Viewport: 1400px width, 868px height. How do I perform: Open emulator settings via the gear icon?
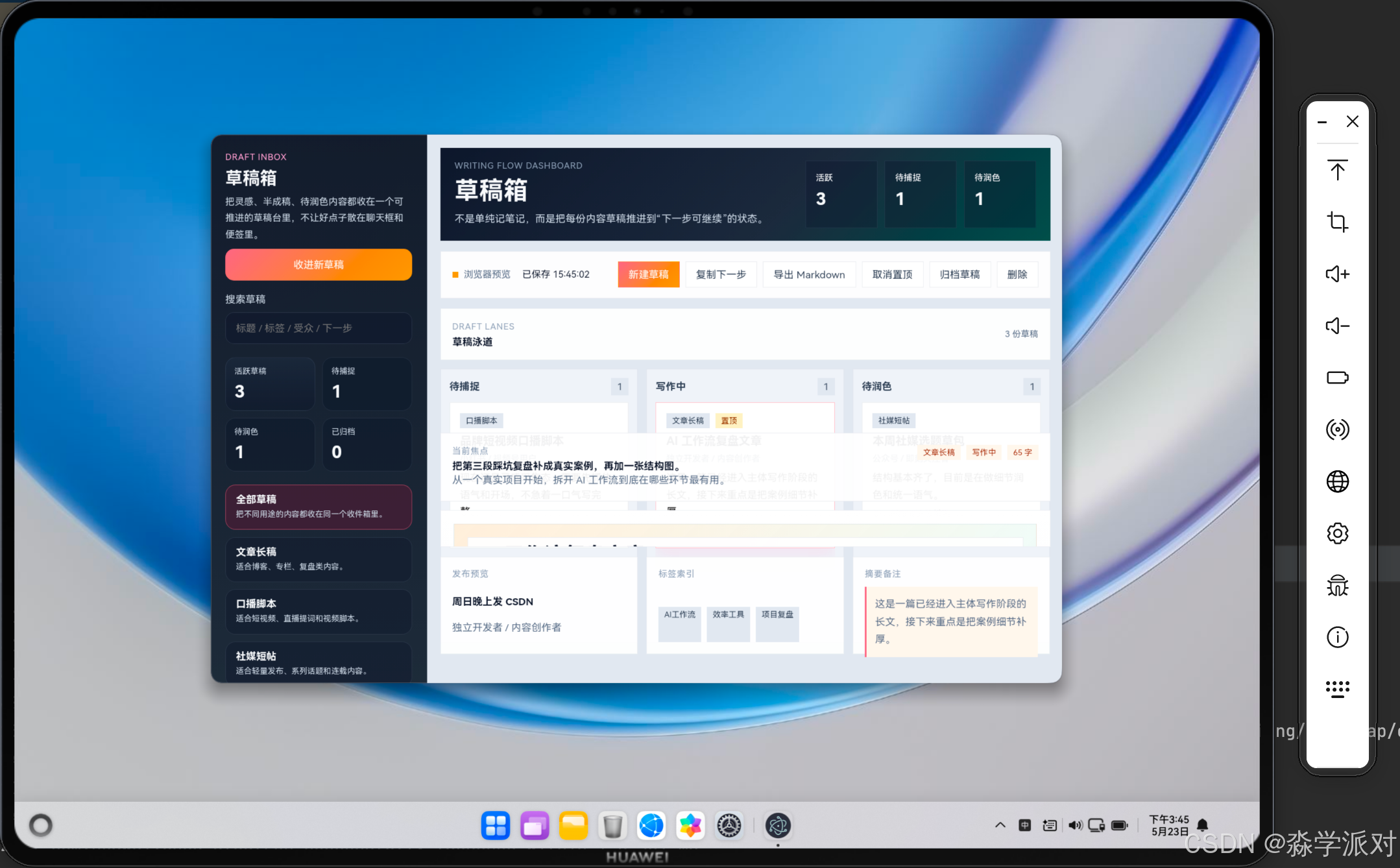click(1337, 533)
